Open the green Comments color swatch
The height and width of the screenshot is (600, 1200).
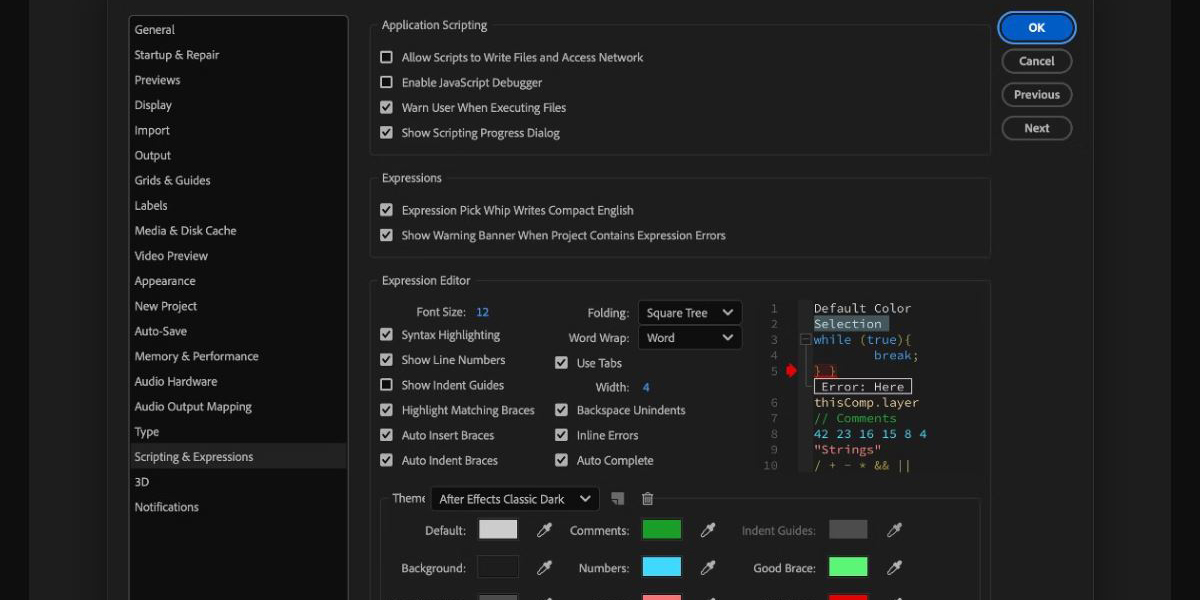tap(661, 530)
